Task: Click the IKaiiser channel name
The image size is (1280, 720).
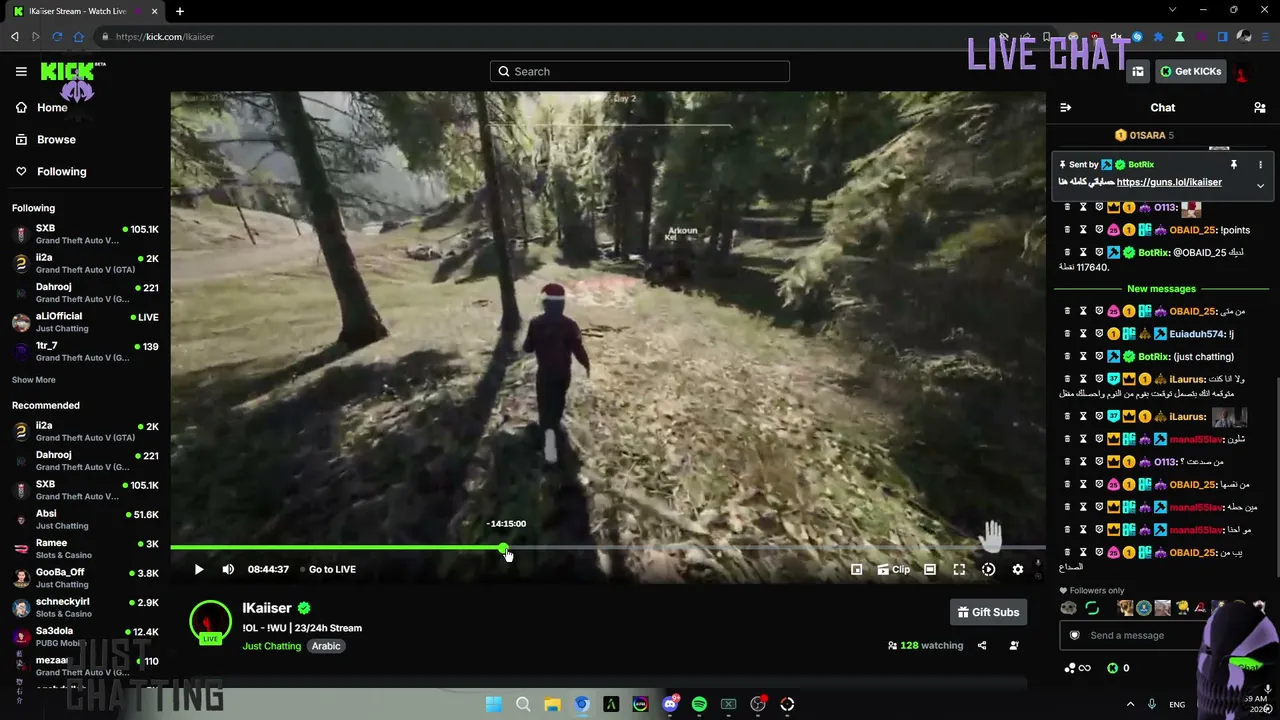Action: click(267, 608)
